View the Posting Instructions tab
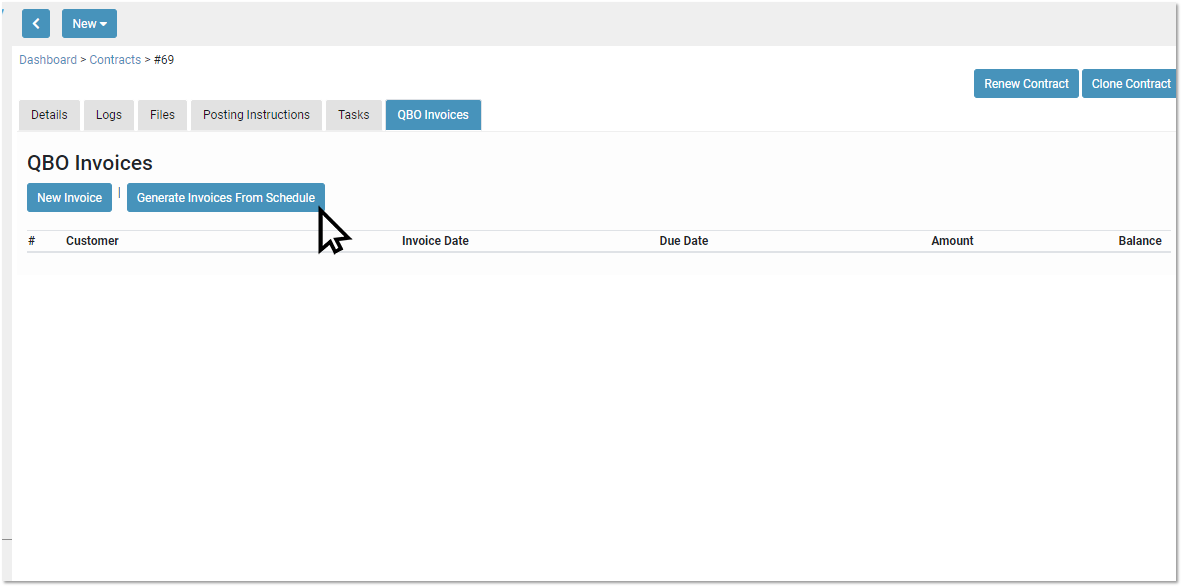 [x=256, y=115]
